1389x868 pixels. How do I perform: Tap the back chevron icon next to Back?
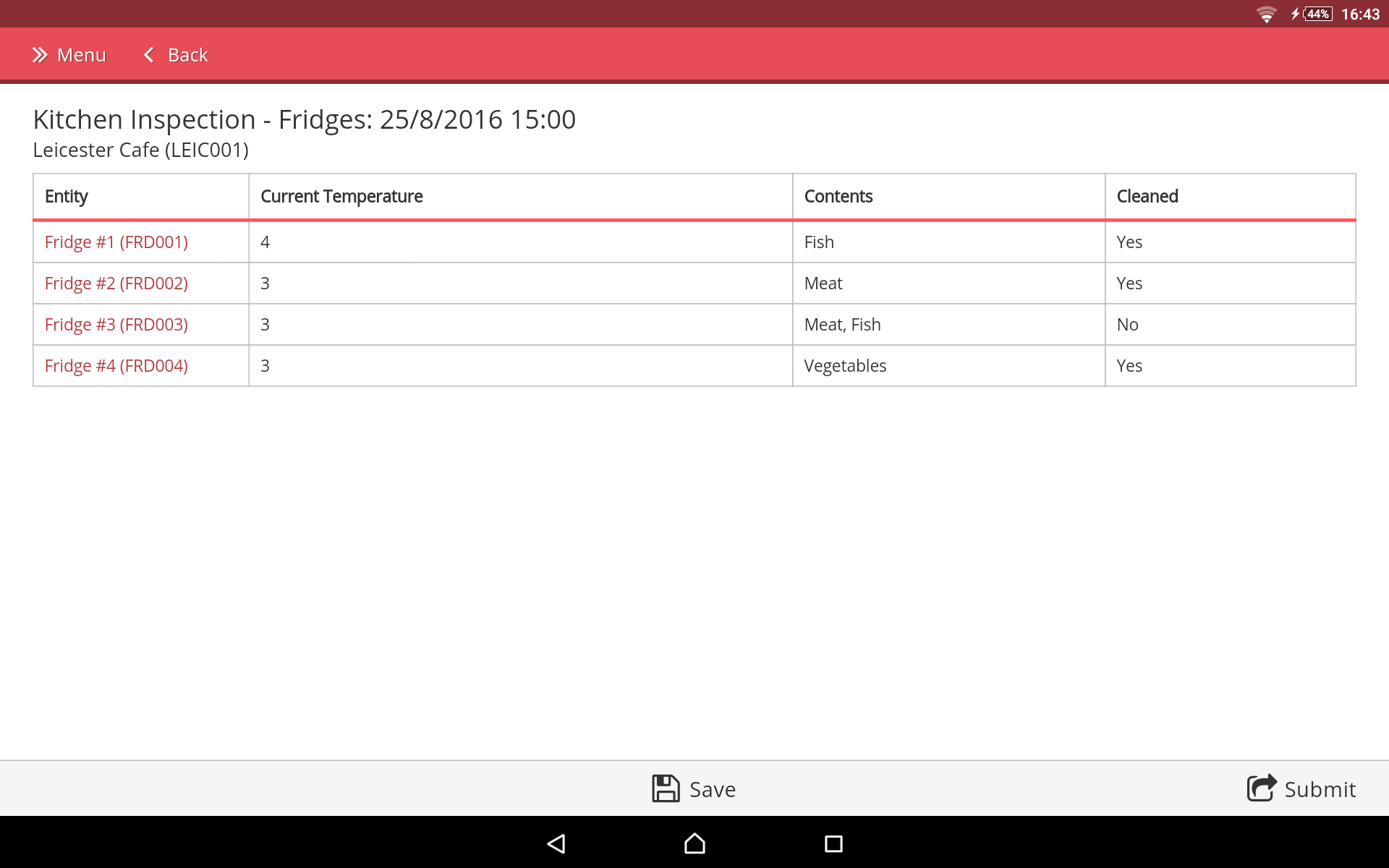[x=148, y=54]
